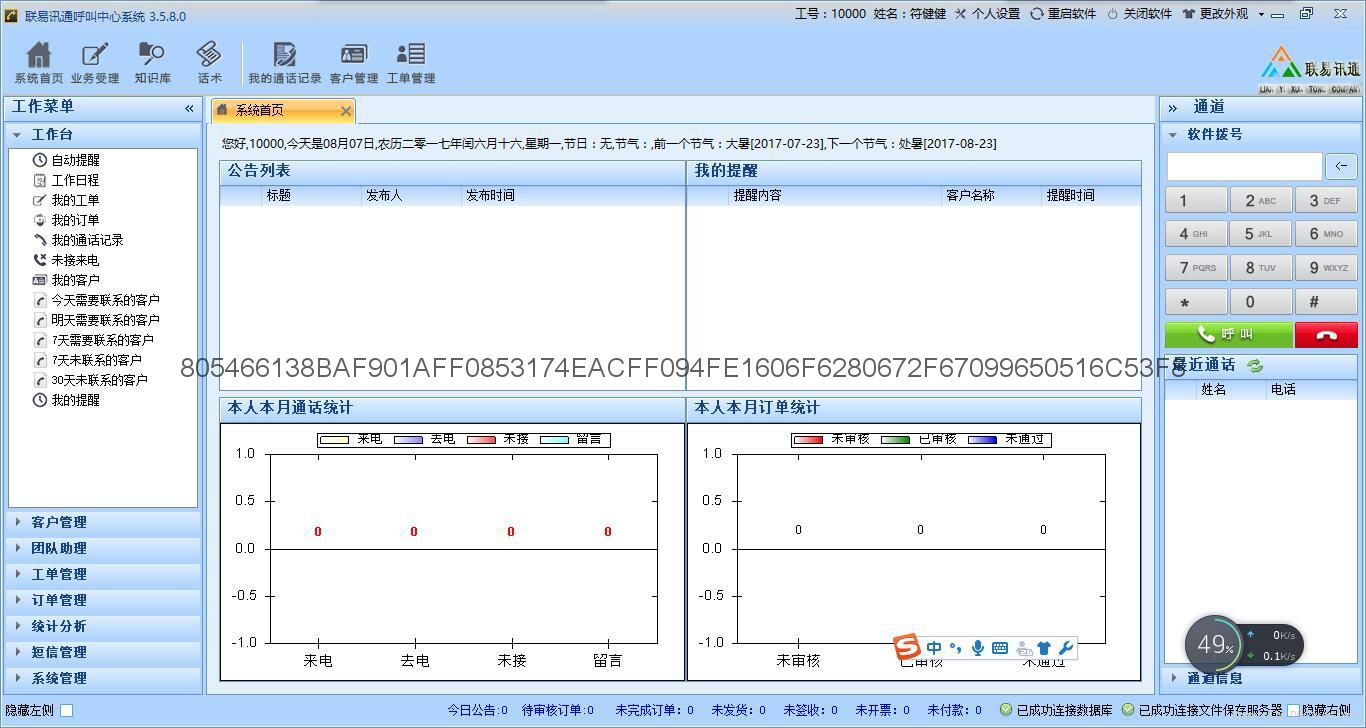This screenshot has width=1366, height=728.
Task: Dial pad hash key
Action: 1326,302
